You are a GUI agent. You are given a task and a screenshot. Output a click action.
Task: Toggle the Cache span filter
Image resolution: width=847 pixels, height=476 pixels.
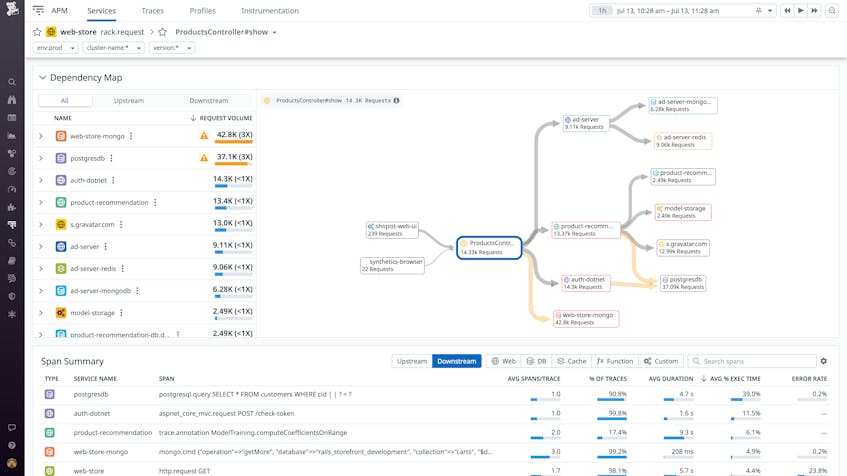click(572, 361)
